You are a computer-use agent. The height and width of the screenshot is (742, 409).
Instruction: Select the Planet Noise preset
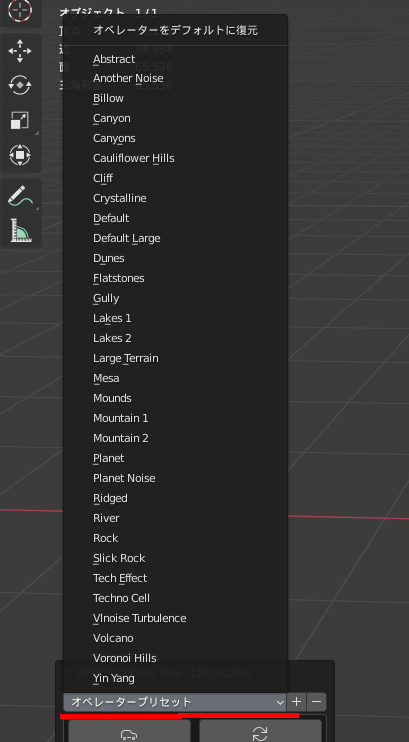pos(175,478)
